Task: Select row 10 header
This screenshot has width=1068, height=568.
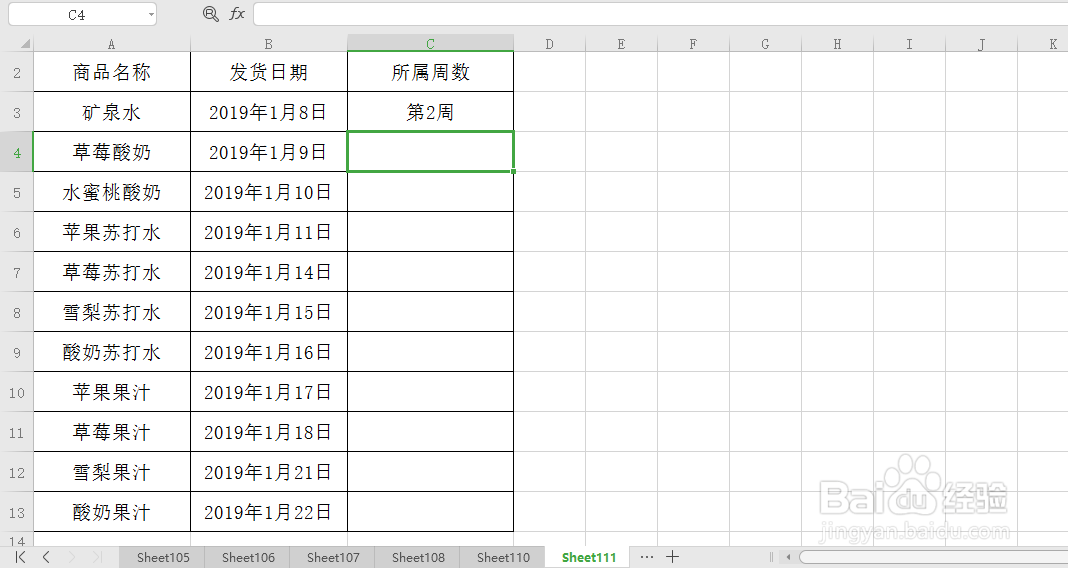Action: click(x=16, y=392)
